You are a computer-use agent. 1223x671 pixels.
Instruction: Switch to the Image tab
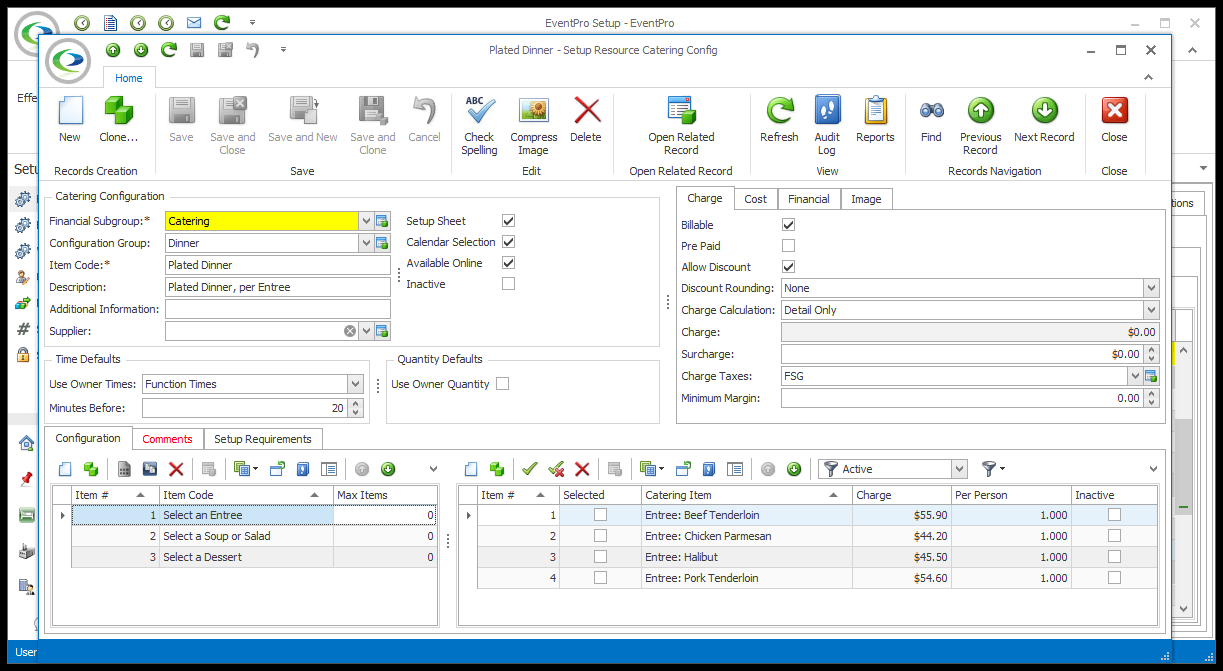(x=866, y=199)
